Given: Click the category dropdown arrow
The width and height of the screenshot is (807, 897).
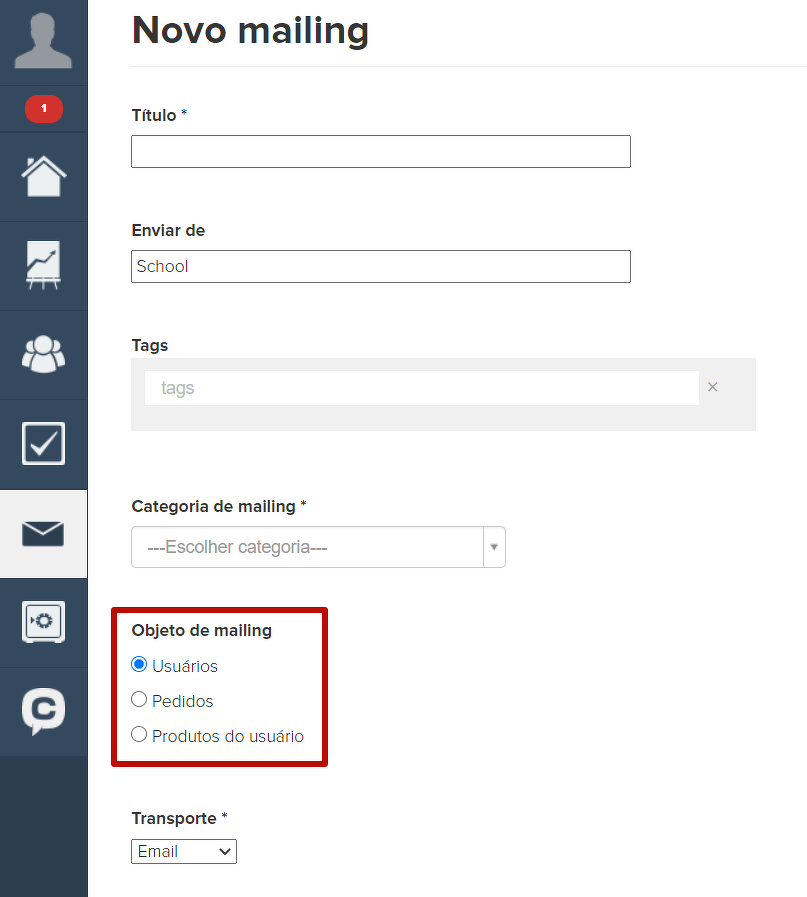Looking at the screenshot, I should pyautogui.click(x=494, y=547).
